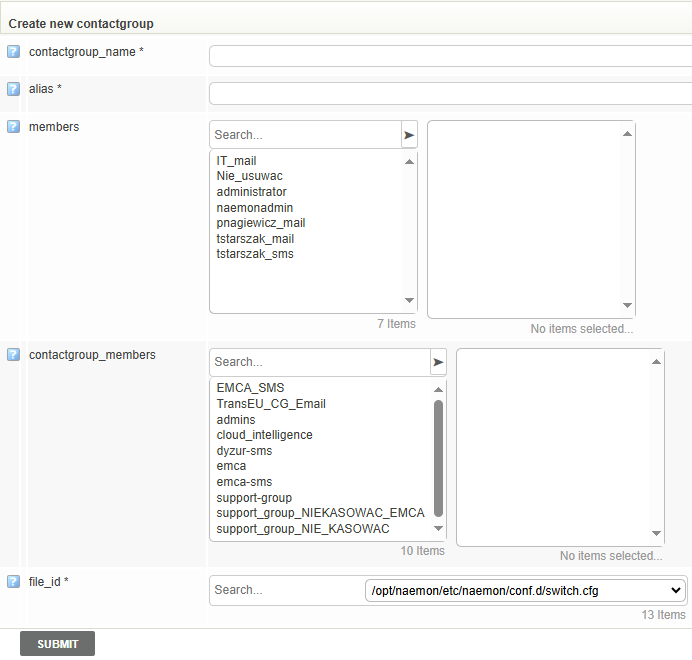
Task: Open help icon for members field
Action: pos(13,127)
